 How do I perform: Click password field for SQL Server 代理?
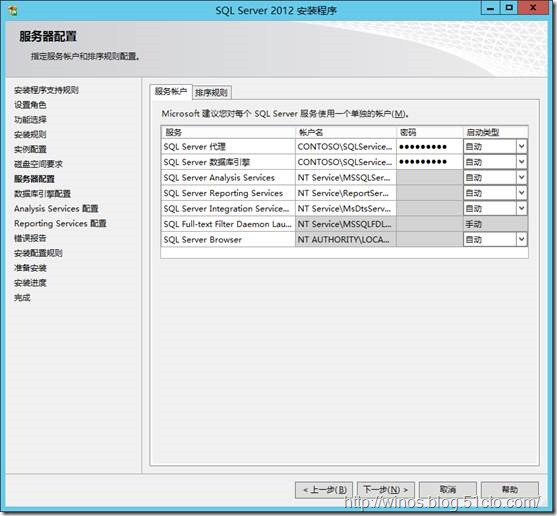coord(429,146)
